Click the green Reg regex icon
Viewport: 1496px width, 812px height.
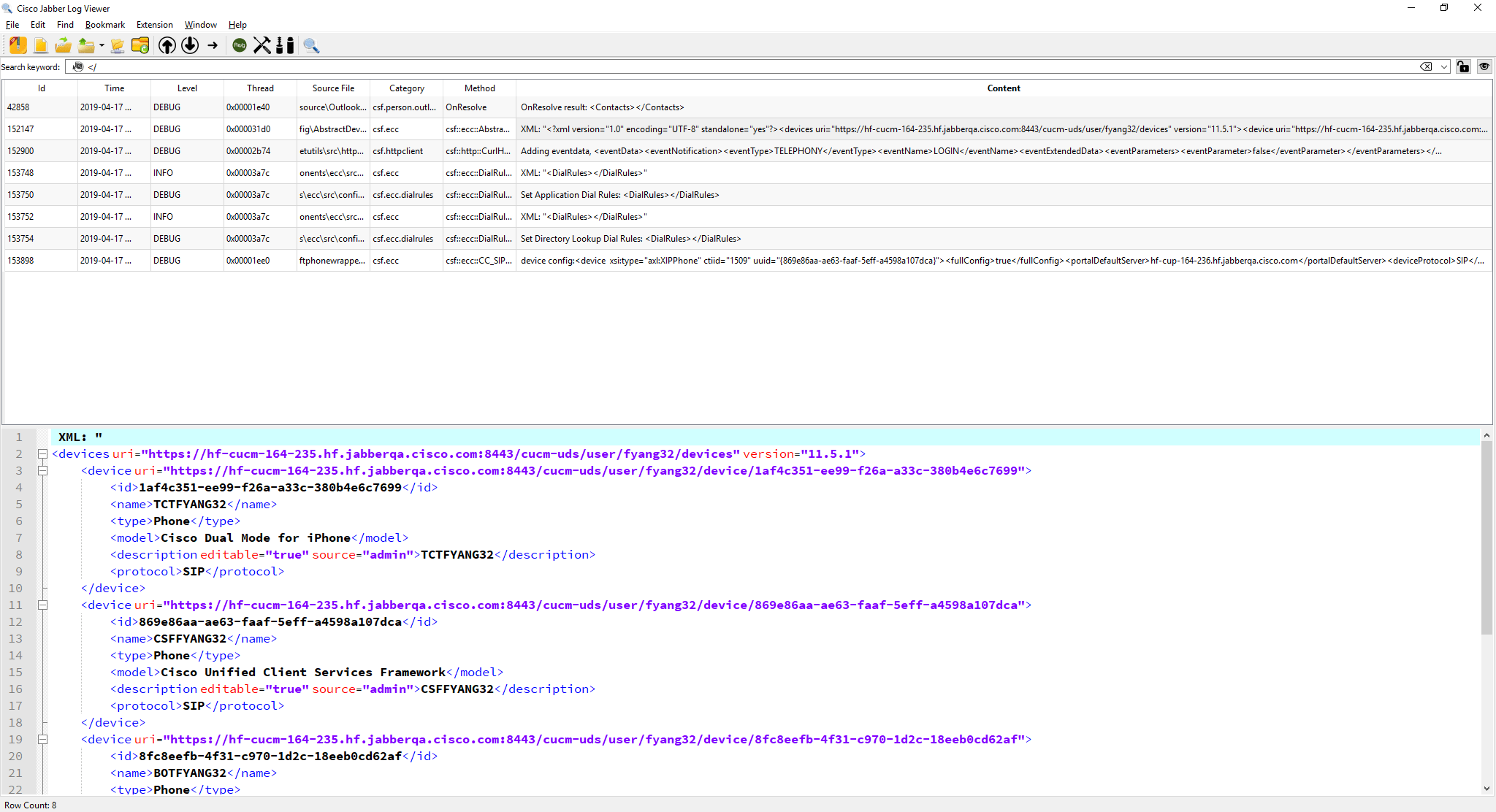240,45
